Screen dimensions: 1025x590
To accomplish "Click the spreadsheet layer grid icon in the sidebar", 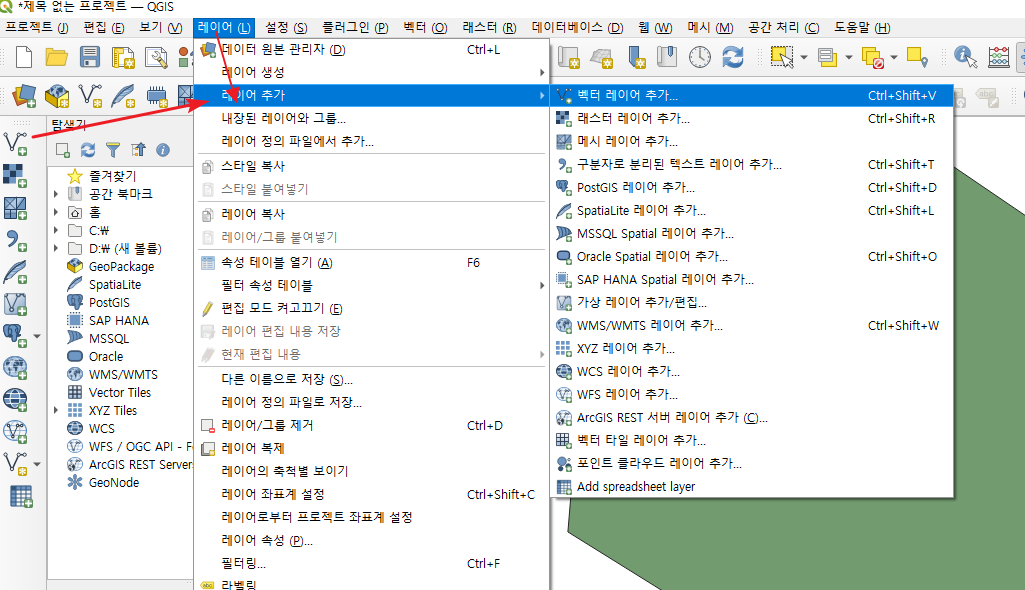I will [21, 497].
